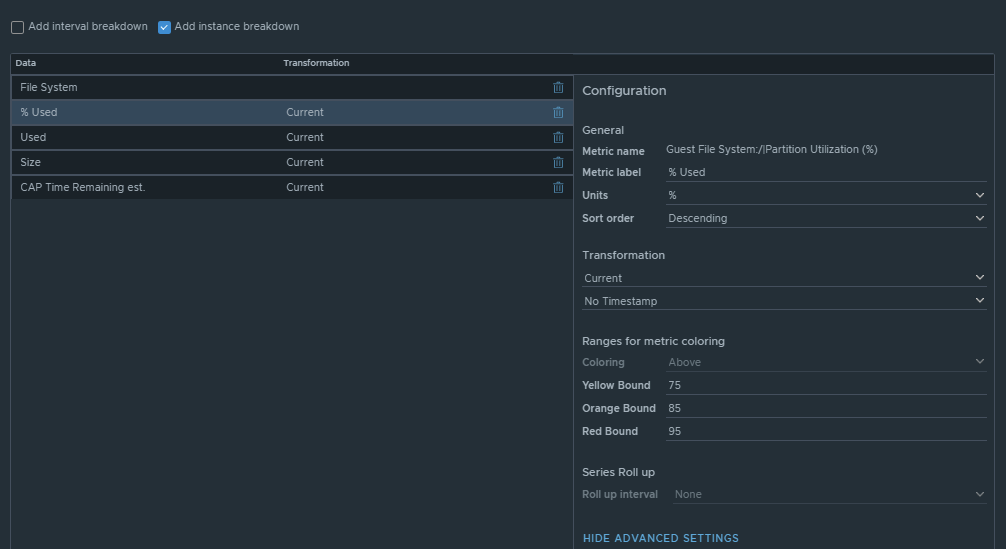The image size is (1006, 549).
Task: Uncheck Add instance breakdown checkbox
Action: coord(165,27)
